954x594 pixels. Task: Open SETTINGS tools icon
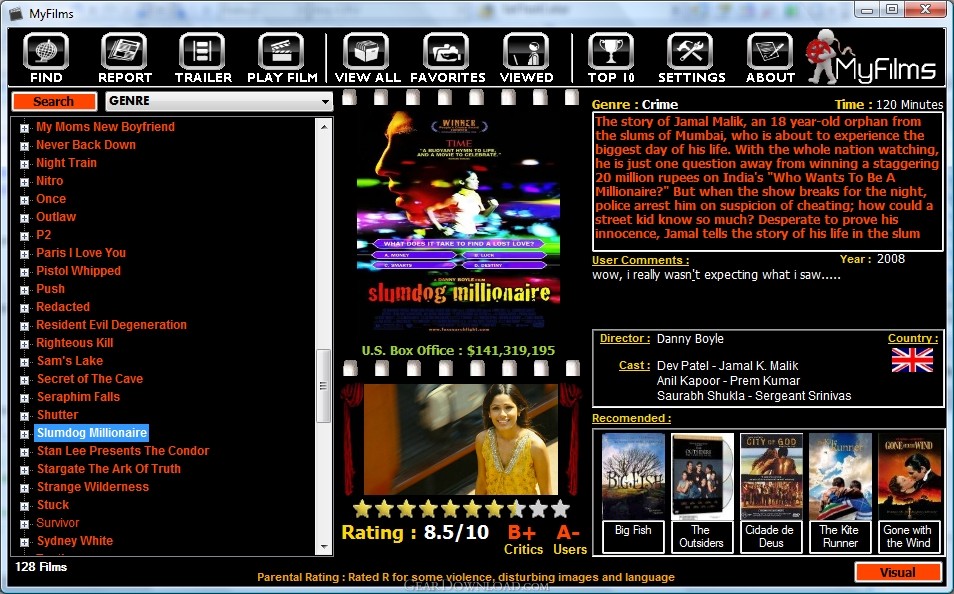(x=692, y=58)
